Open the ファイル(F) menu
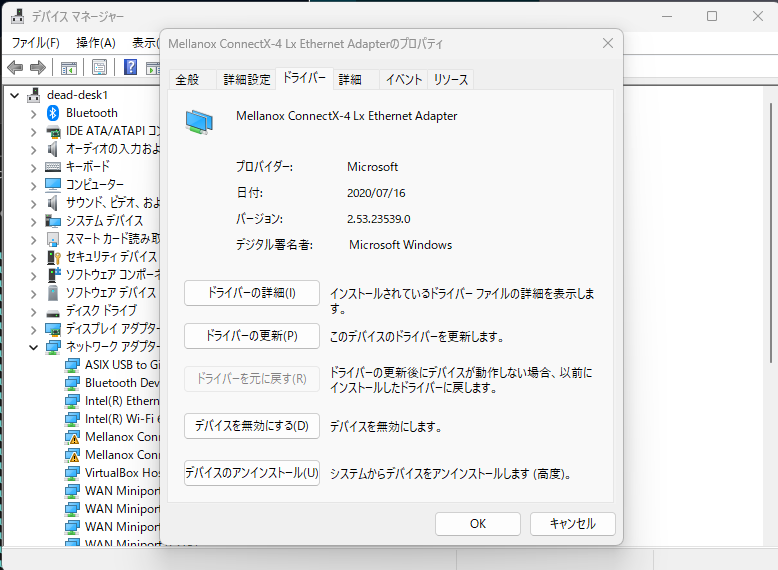The image size is (778, 570). (35, 43)
